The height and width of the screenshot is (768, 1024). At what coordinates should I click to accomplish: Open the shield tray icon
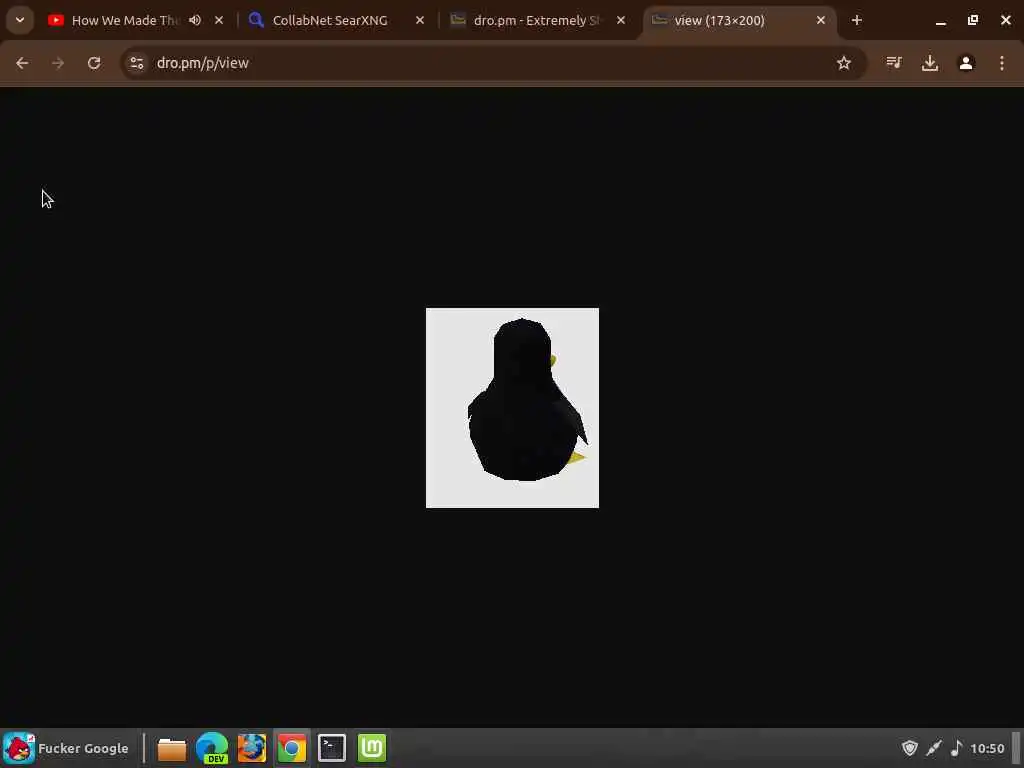(910, 748)
